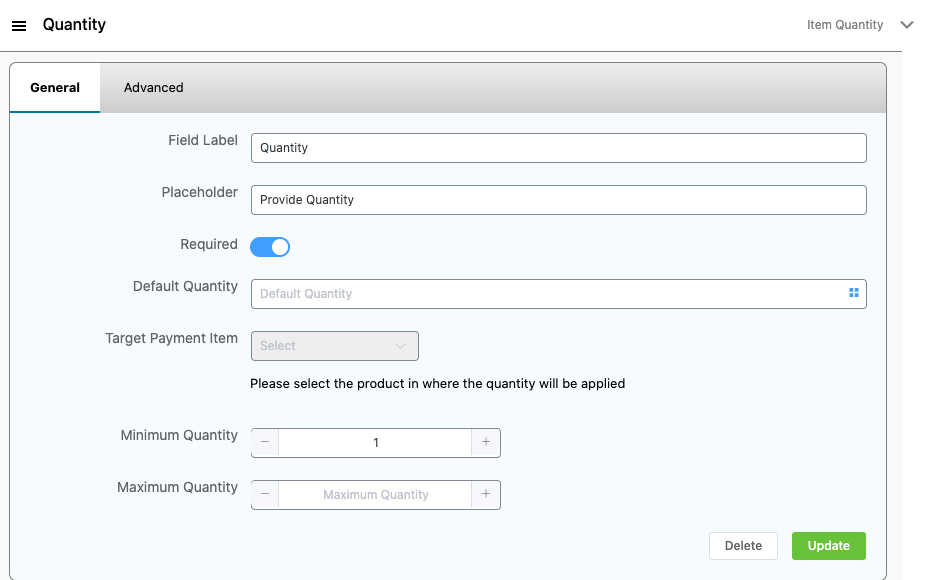Click the Delete button
The image size is (926, 580).
coord(743,546)
